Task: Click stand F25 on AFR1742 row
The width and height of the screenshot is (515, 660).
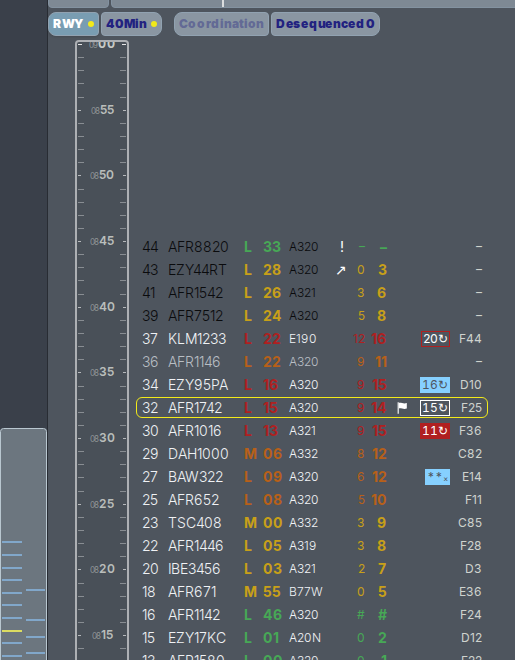Action: 471,408
